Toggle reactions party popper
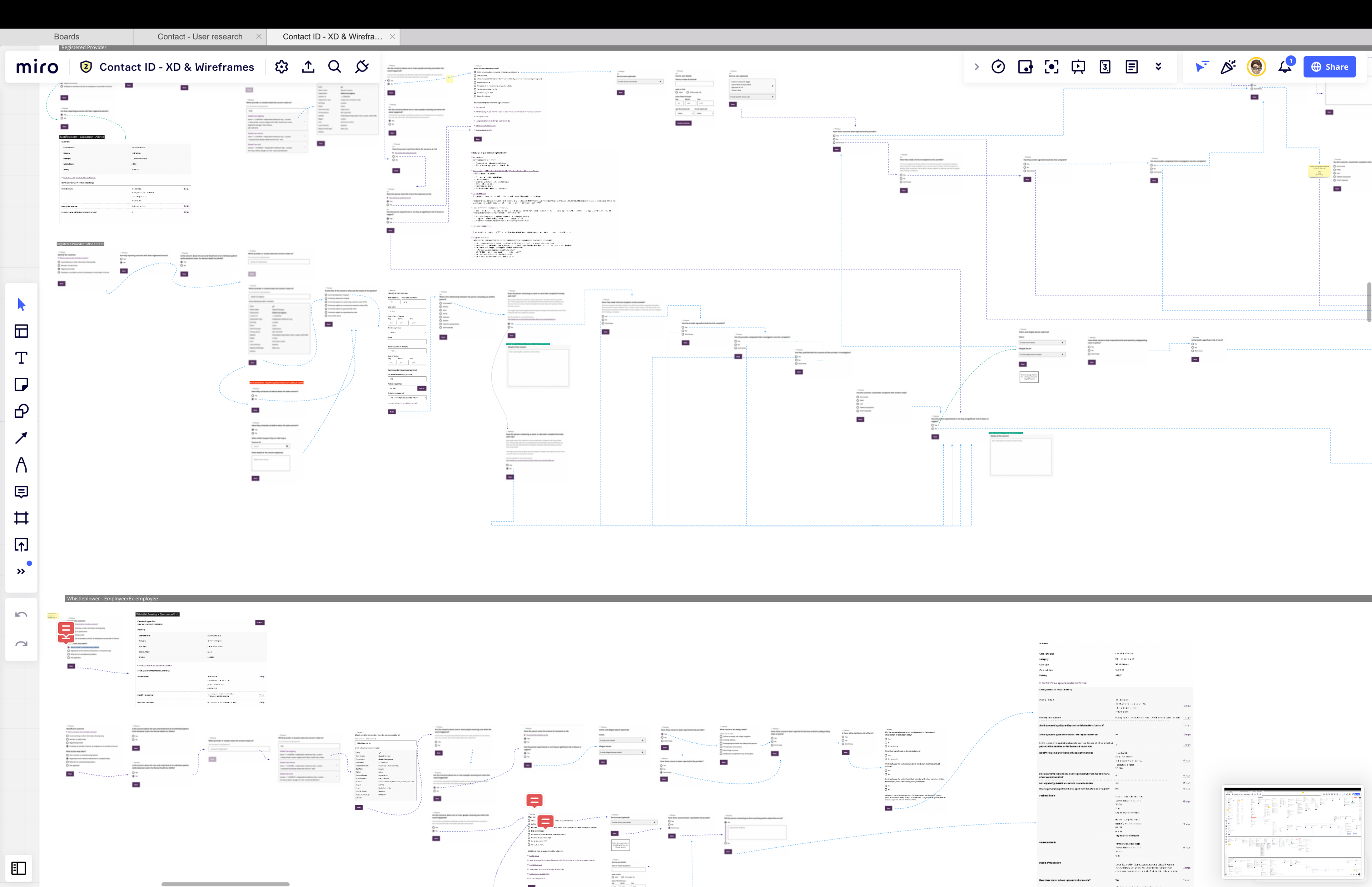Screen dimensions: 1372x887 pos(1228,67)
